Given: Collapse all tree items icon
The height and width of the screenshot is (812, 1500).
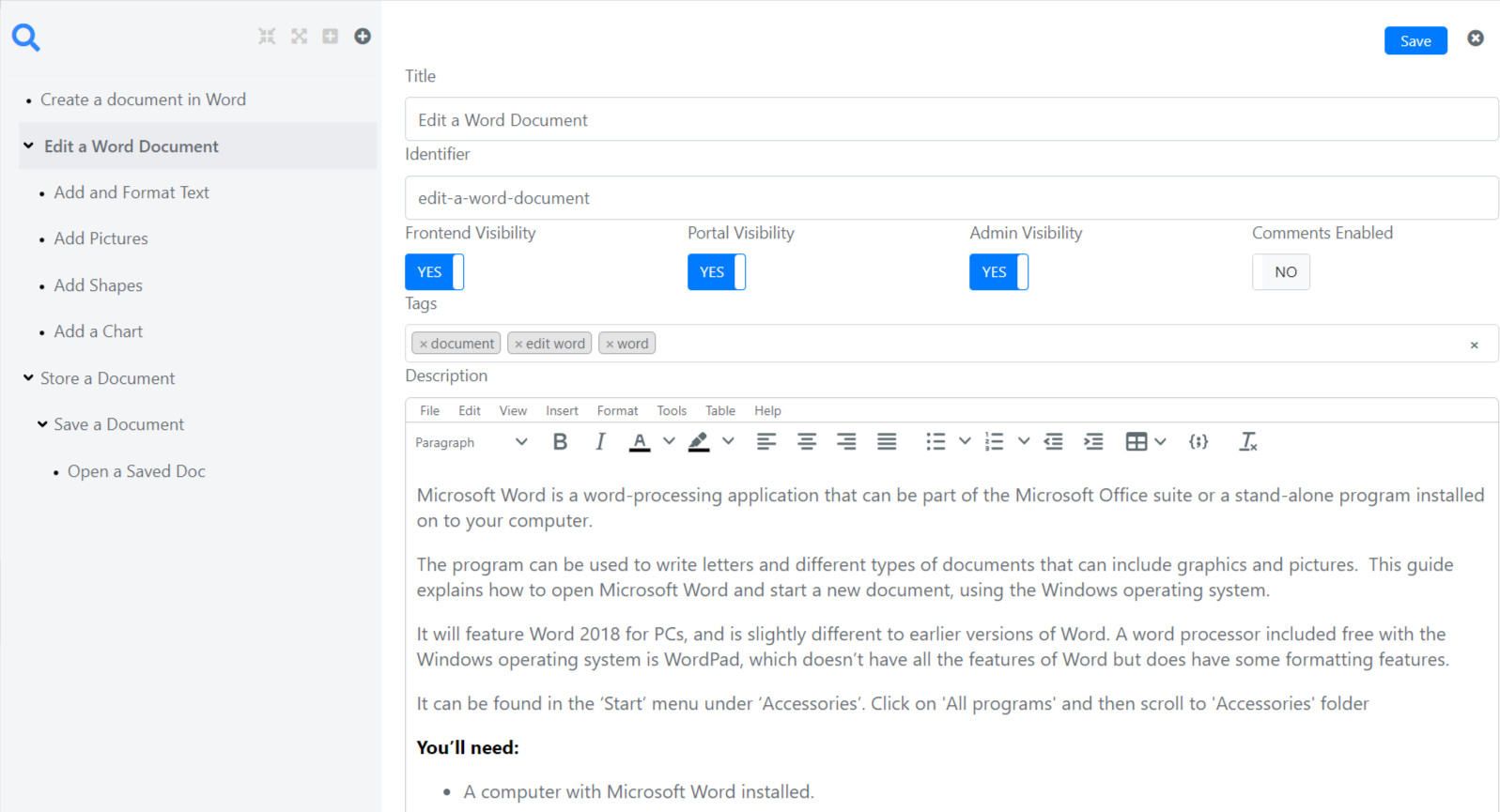Looking at the screenshot, I should point(267,36).
